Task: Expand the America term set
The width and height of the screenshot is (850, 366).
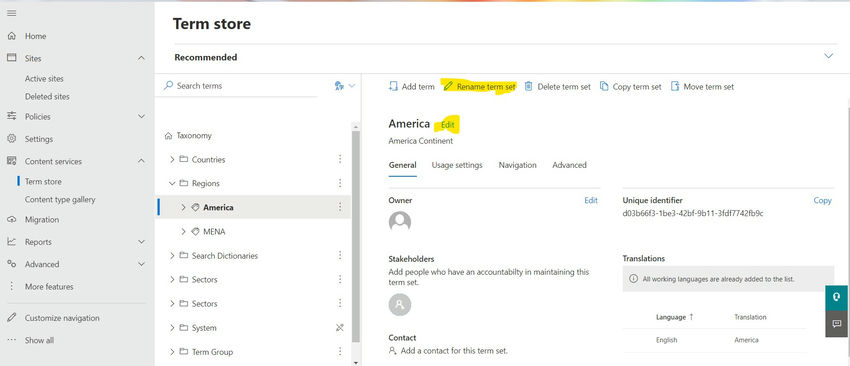Action: (183, 207)
